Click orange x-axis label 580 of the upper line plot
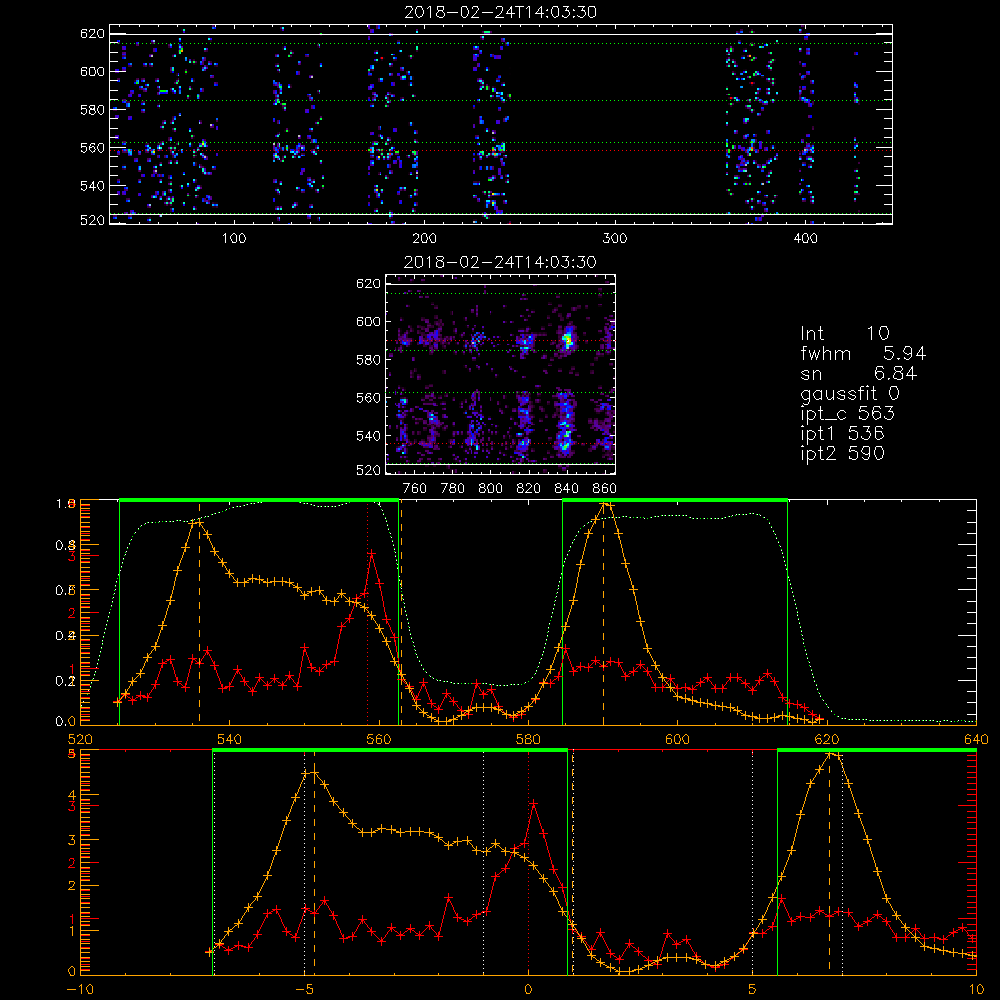 (528, 740)
